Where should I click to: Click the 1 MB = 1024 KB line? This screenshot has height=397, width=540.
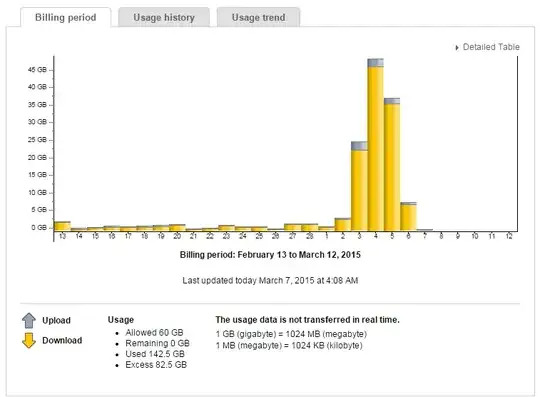tap(289, 345)
